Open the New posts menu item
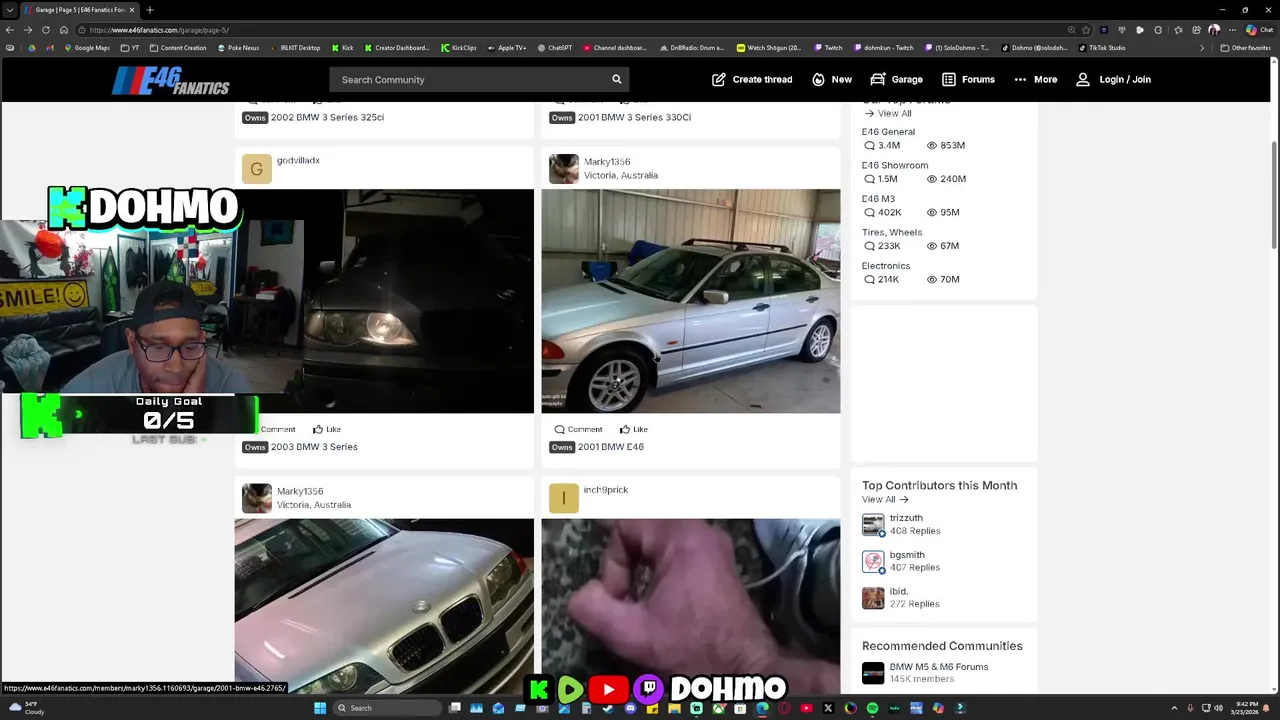This screenshot has height=720, width=1280. click(832, 79)
